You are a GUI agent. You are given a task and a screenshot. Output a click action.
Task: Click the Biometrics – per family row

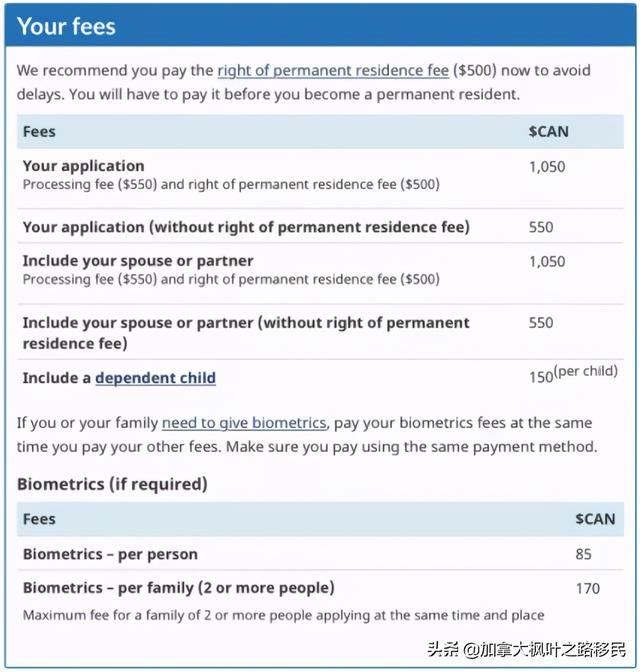pyautogui.click(x=178, y=588)
